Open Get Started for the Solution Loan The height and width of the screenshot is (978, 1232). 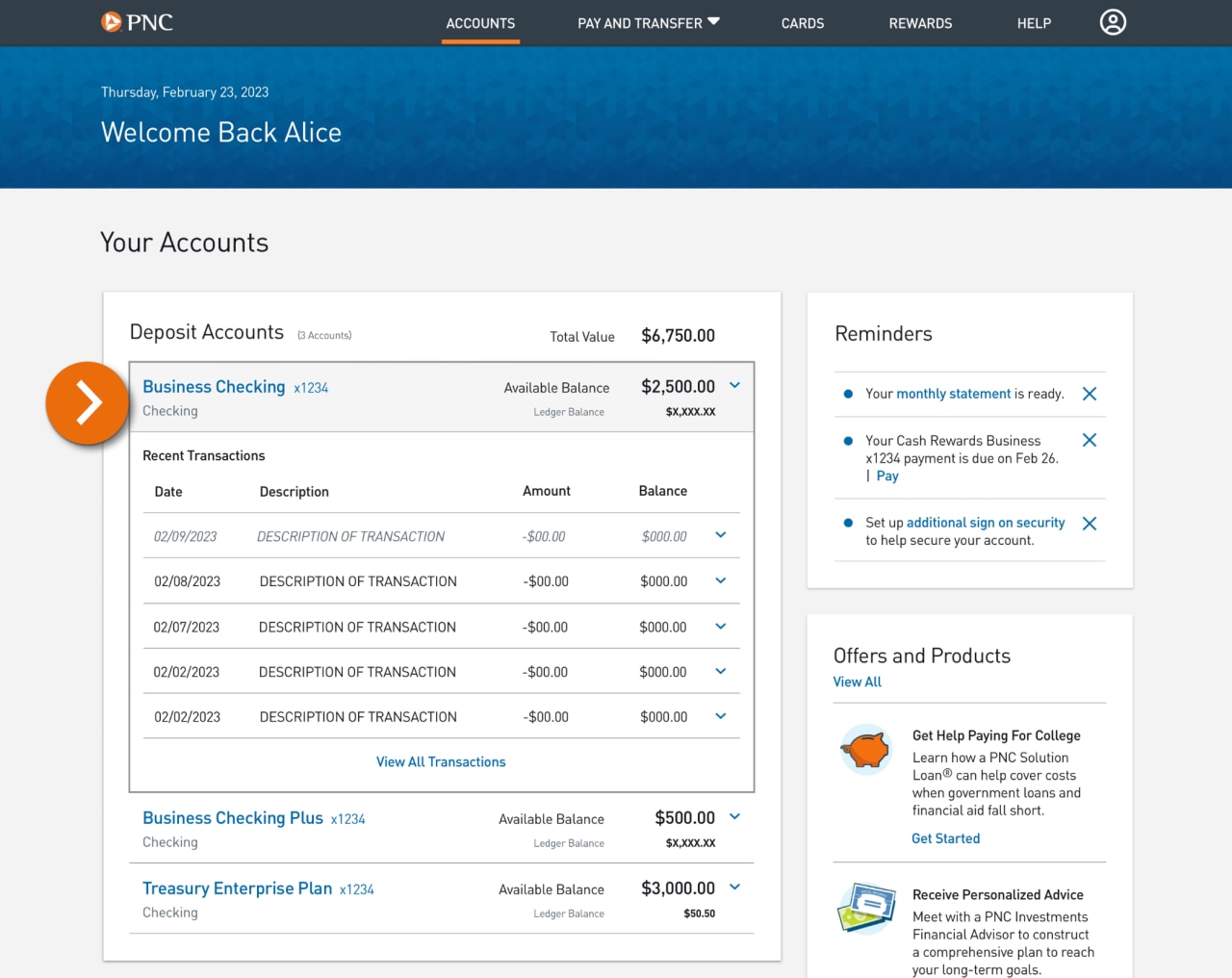coord(945,837)
